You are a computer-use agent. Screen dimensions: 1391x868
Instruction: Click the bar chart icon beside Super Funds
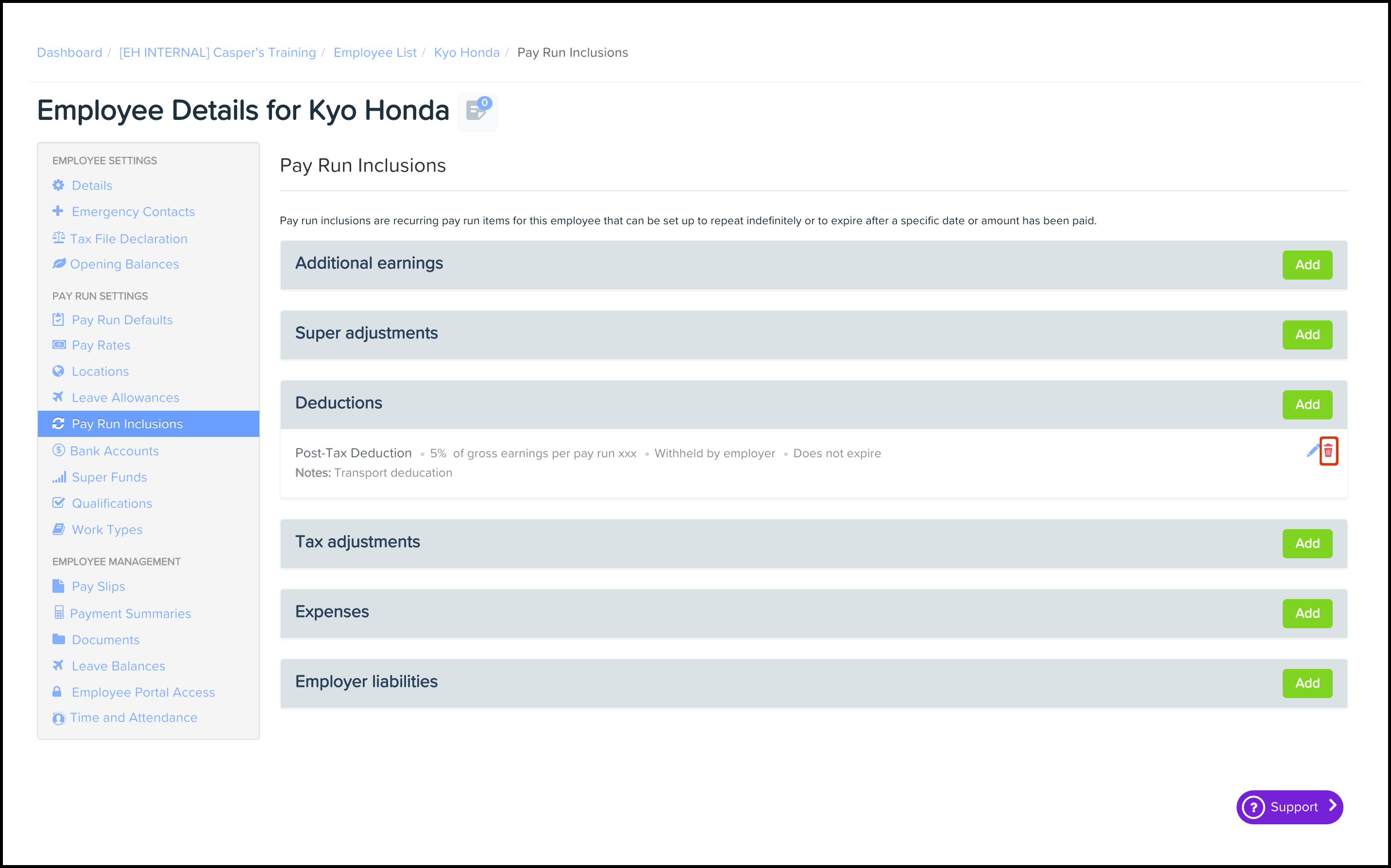(x=59, y=477)
